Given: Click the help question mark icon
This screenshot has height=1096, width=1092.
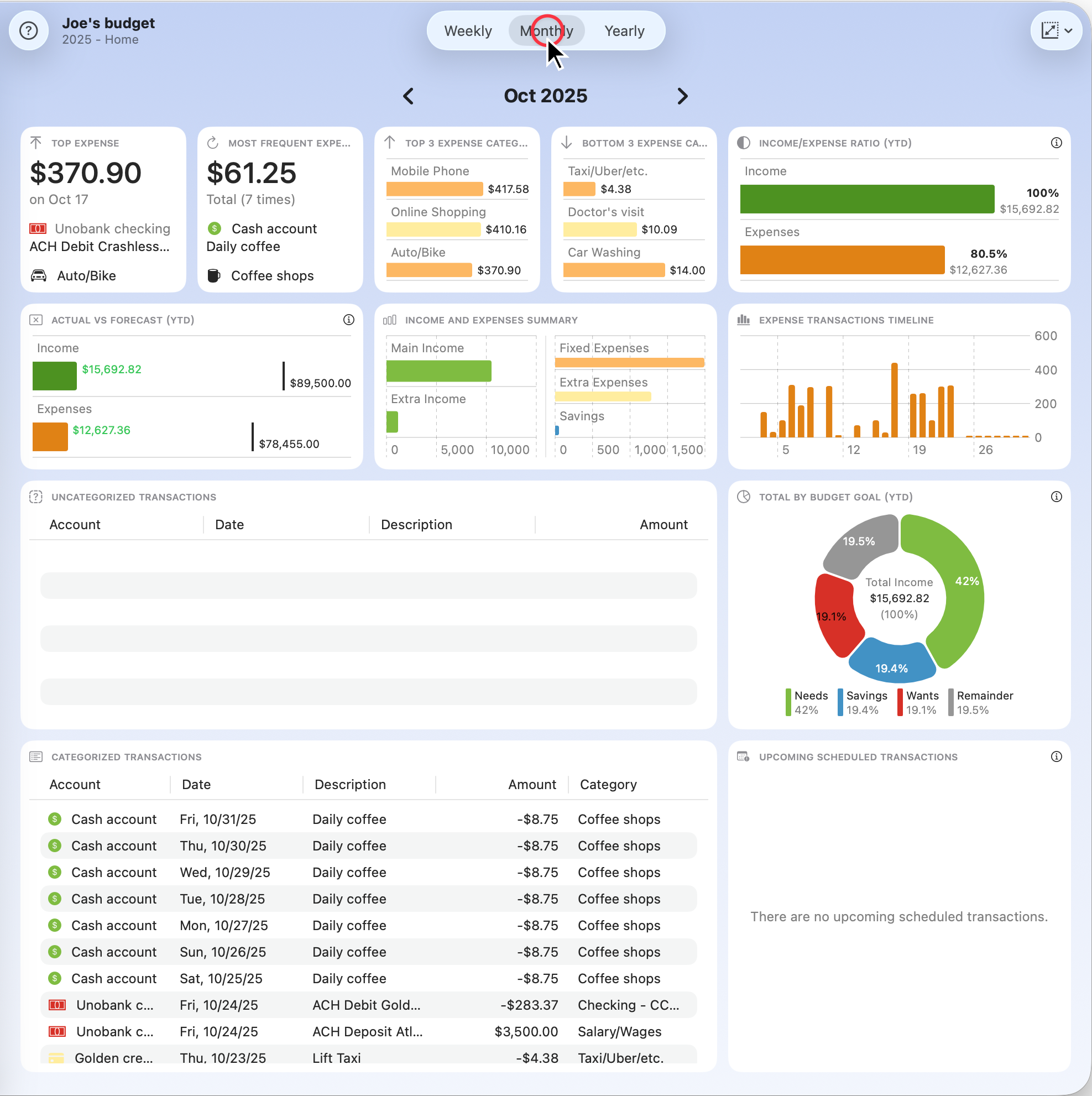Looking at the screenshot, I should click(28, 30).
